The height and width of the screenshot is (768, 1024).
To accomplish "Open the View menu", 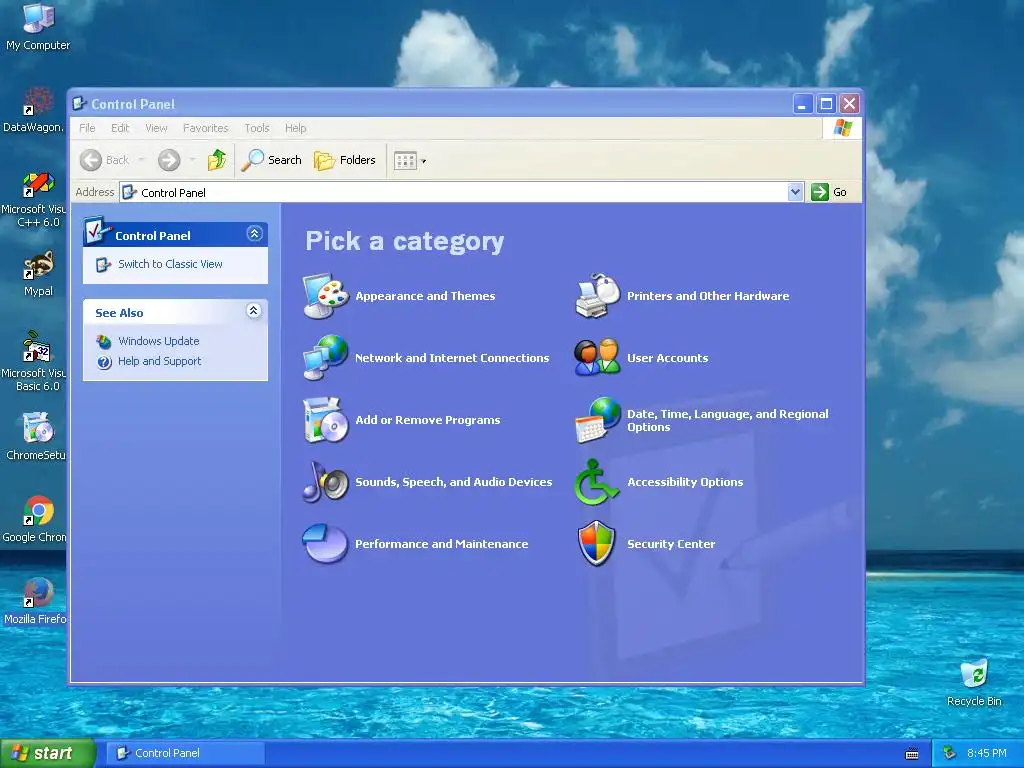I will pos(156,128).
